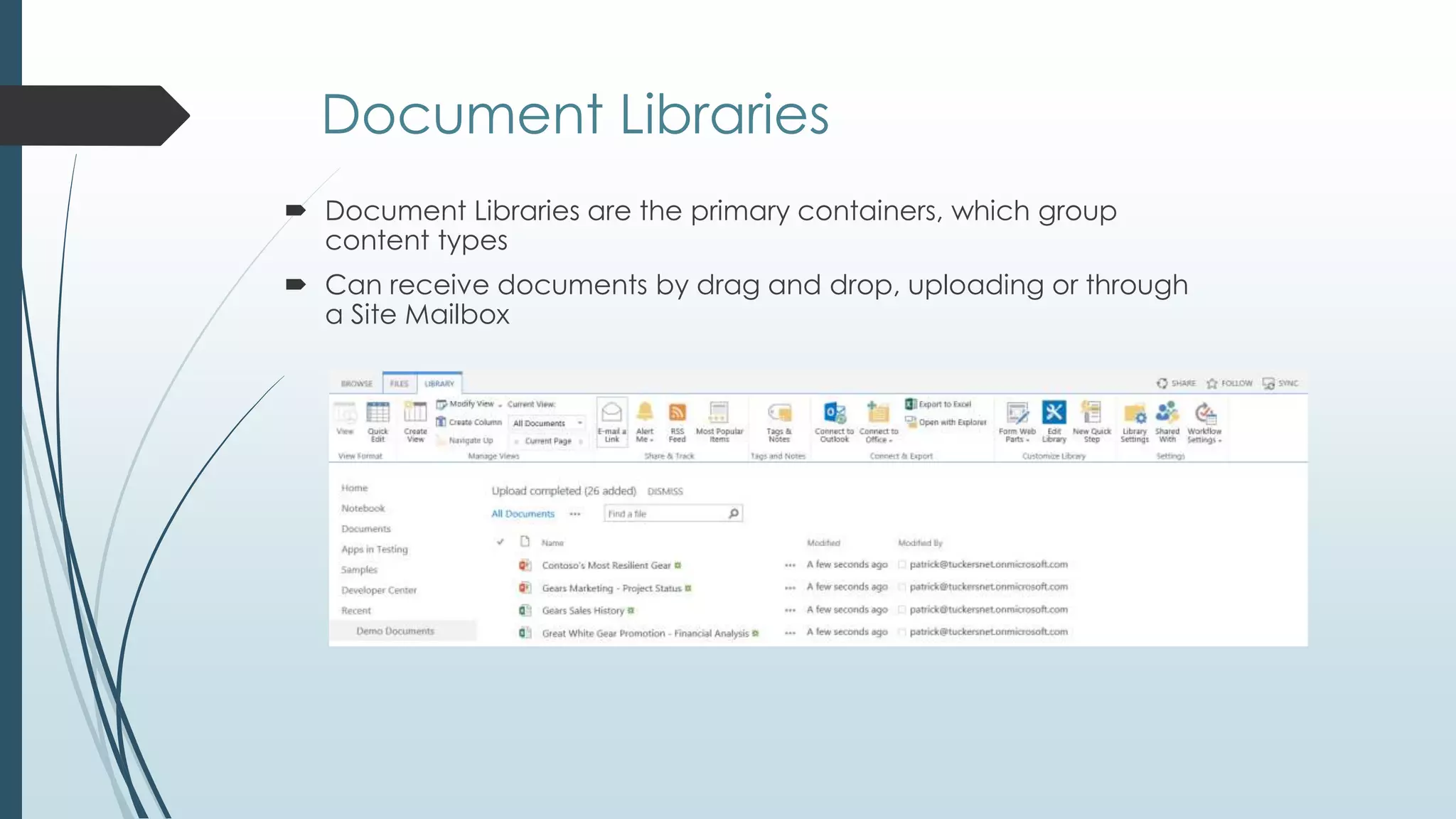The image size is (1456, 819).
Task: Toggle checkbox beside Gears Sales History row's email
Action: pyautogui.click(x=901, y=610)
